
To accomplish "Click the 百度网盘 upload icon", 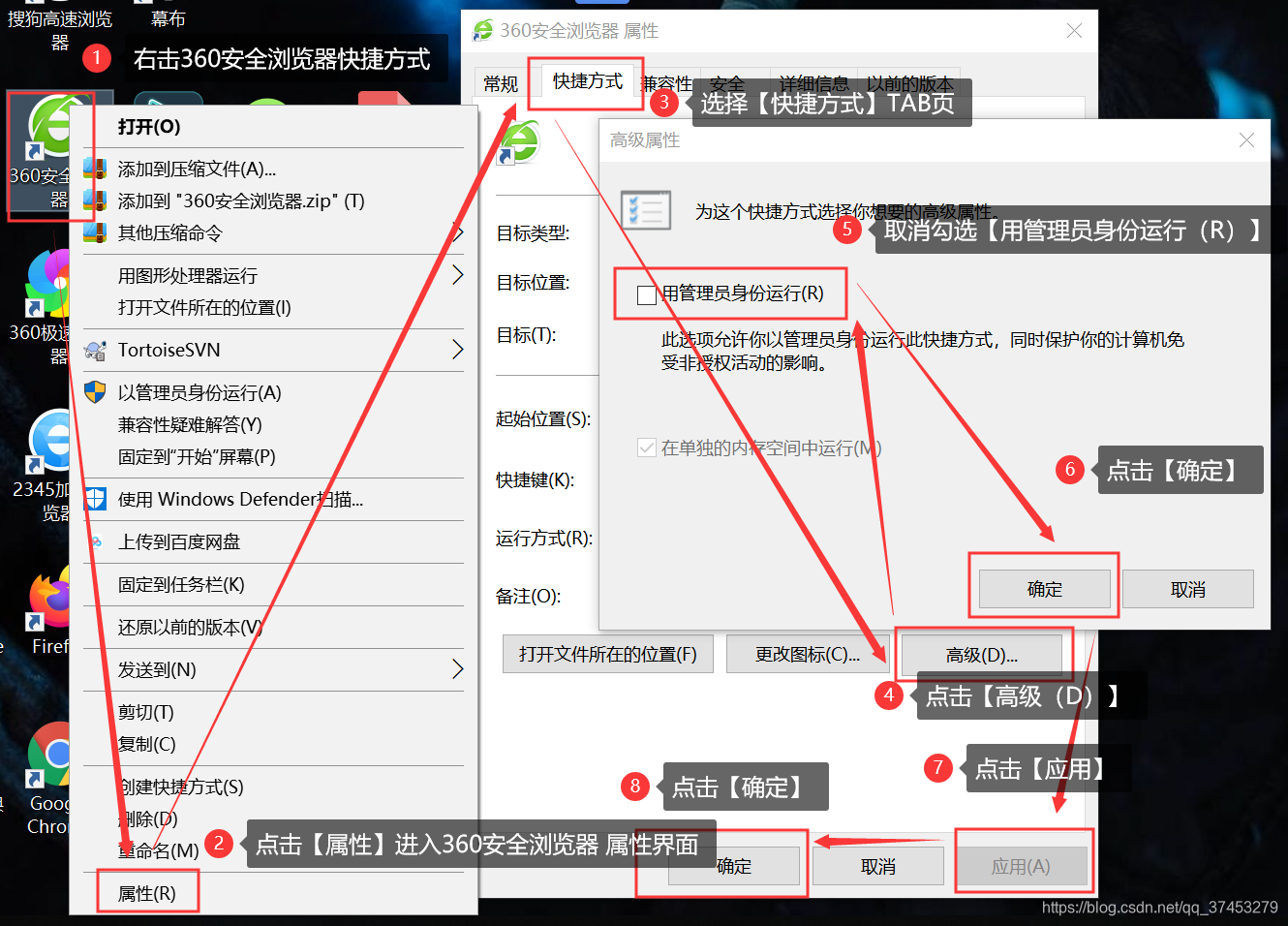I will [95, 541].
